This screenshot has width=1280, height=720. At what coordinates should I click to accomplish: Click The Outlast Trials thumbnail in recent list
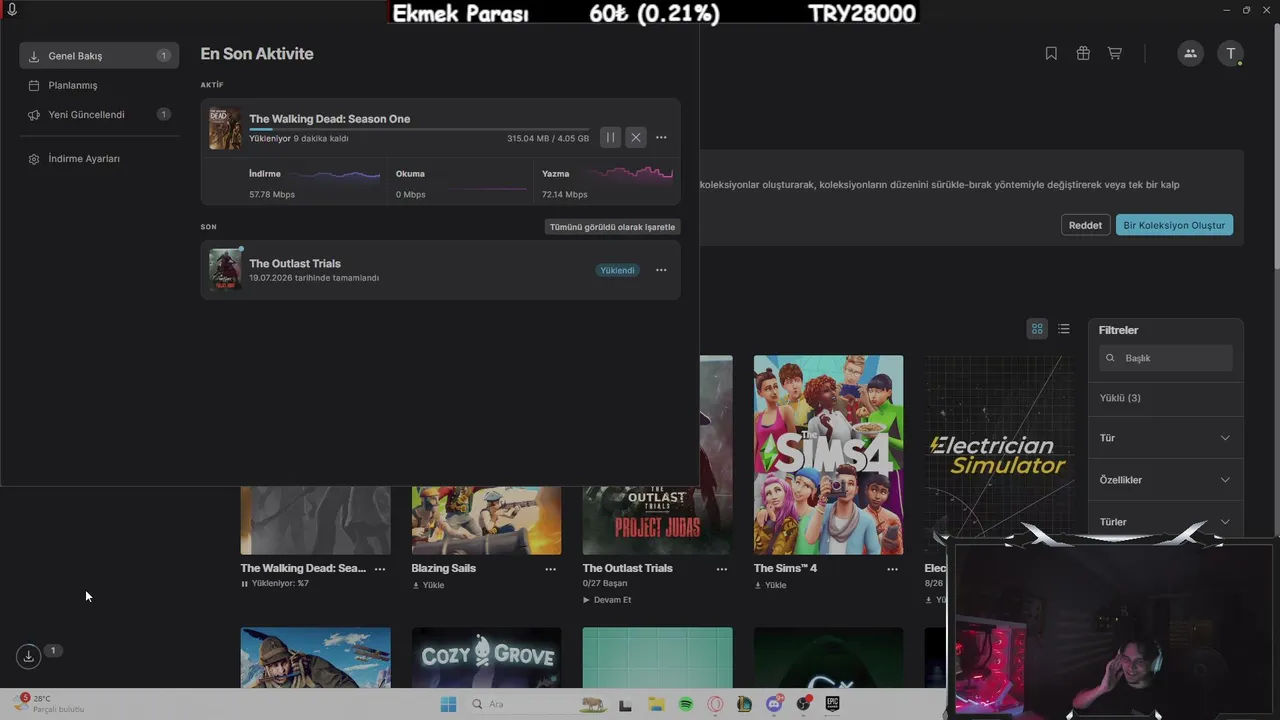pyautogui.click(x=225, y=269)
